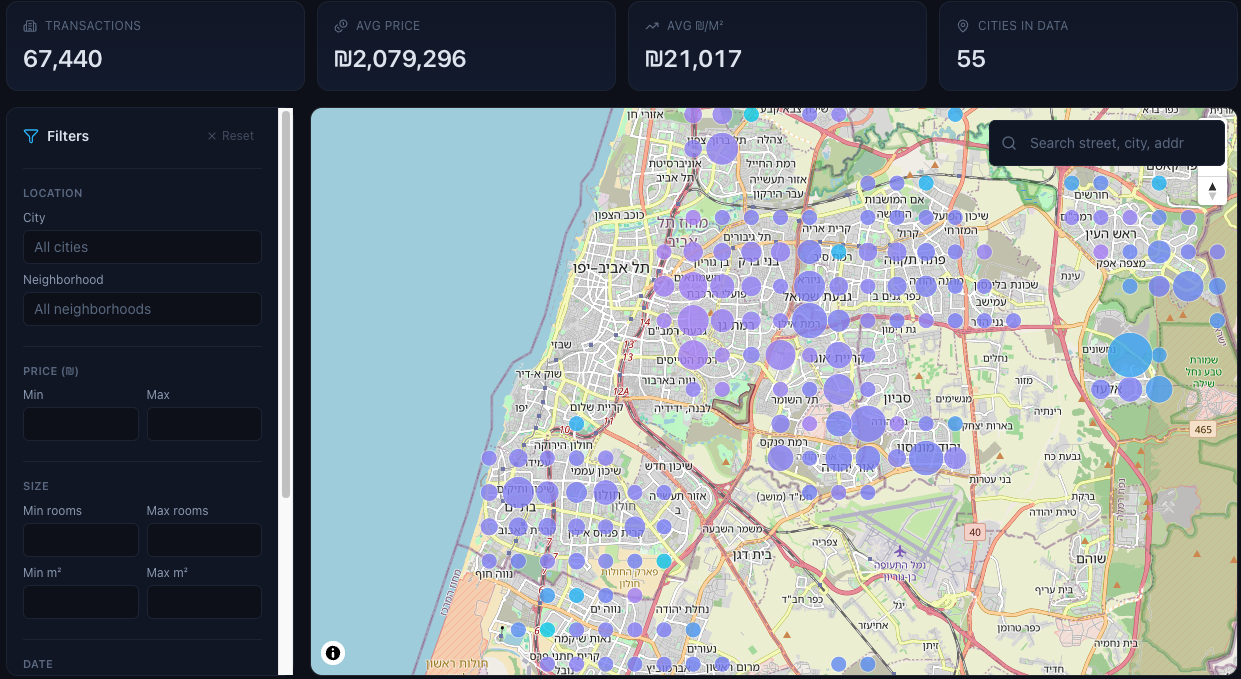Image resolution: width=1241 pixels, height=679 pixels.
Task: Focus the Price Max input field
Action: pos(204,424)
